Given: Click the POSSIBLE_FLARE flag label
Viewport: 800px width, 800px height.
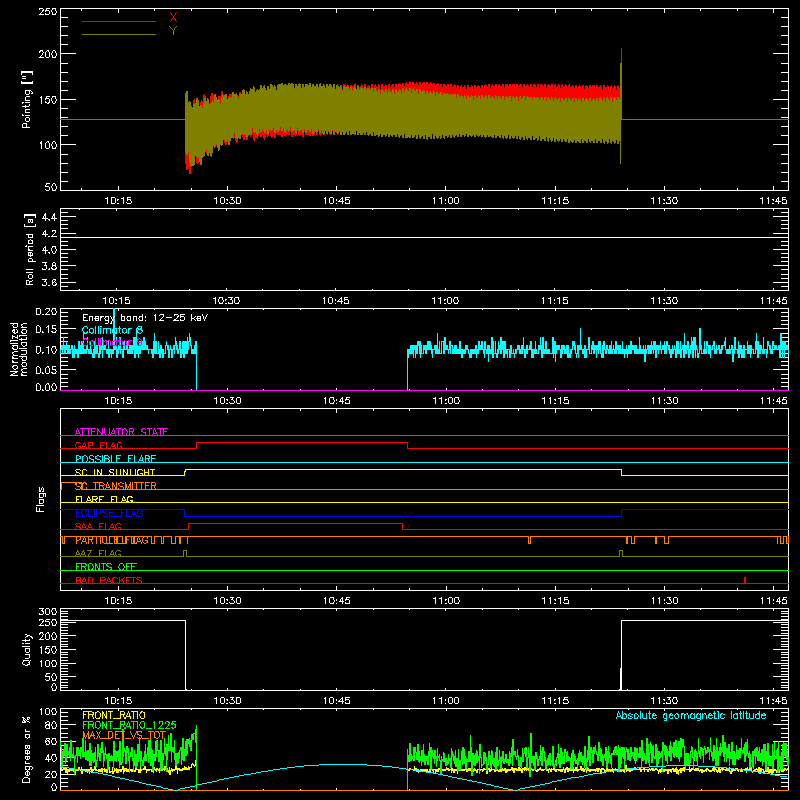Looking at the screenshot, I should 115,459.
